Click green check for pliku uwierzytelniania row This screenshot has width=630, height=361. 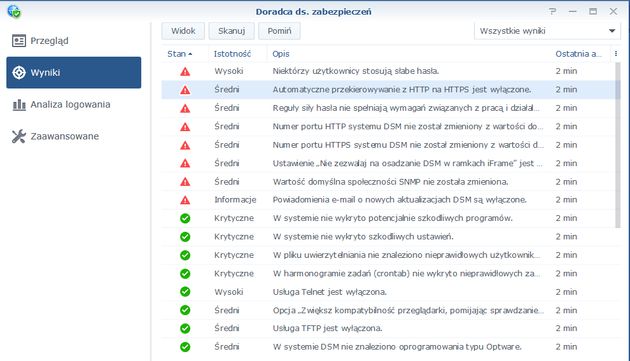click(185, 255)
